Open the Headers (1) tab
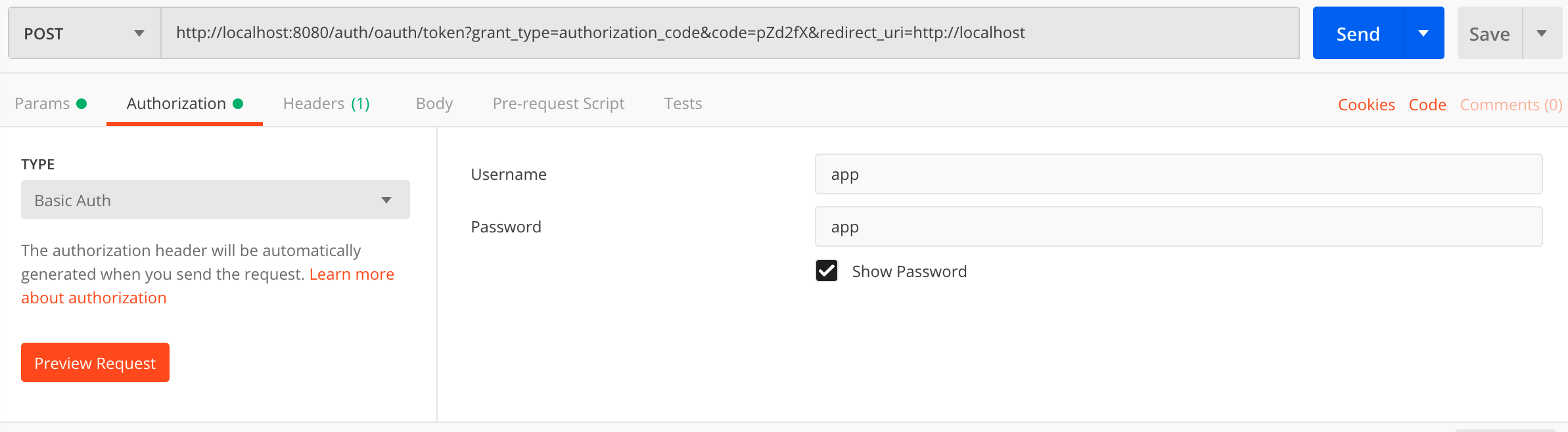The height and width of the screenshot is (432, 1568). point(326,104)
